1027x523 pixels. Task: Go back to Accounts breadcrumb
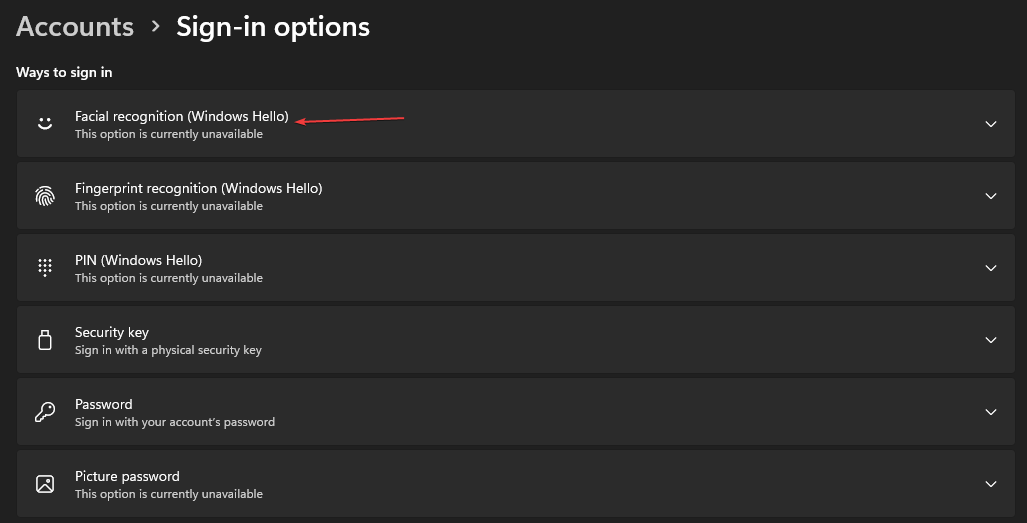(x=75, y=27)
